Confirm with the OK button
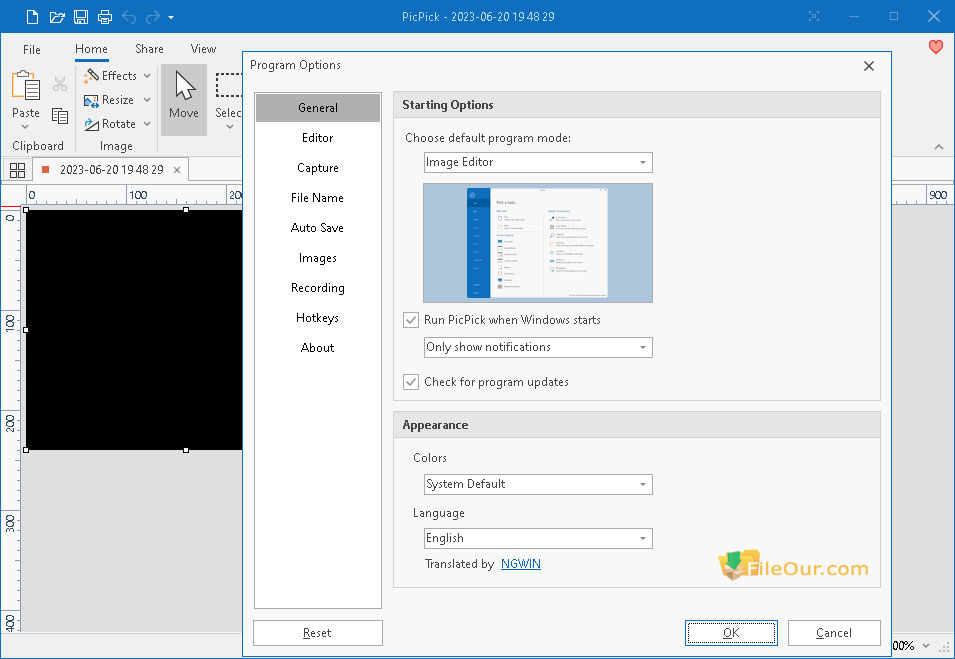955x659 pixels. [731, 633]
